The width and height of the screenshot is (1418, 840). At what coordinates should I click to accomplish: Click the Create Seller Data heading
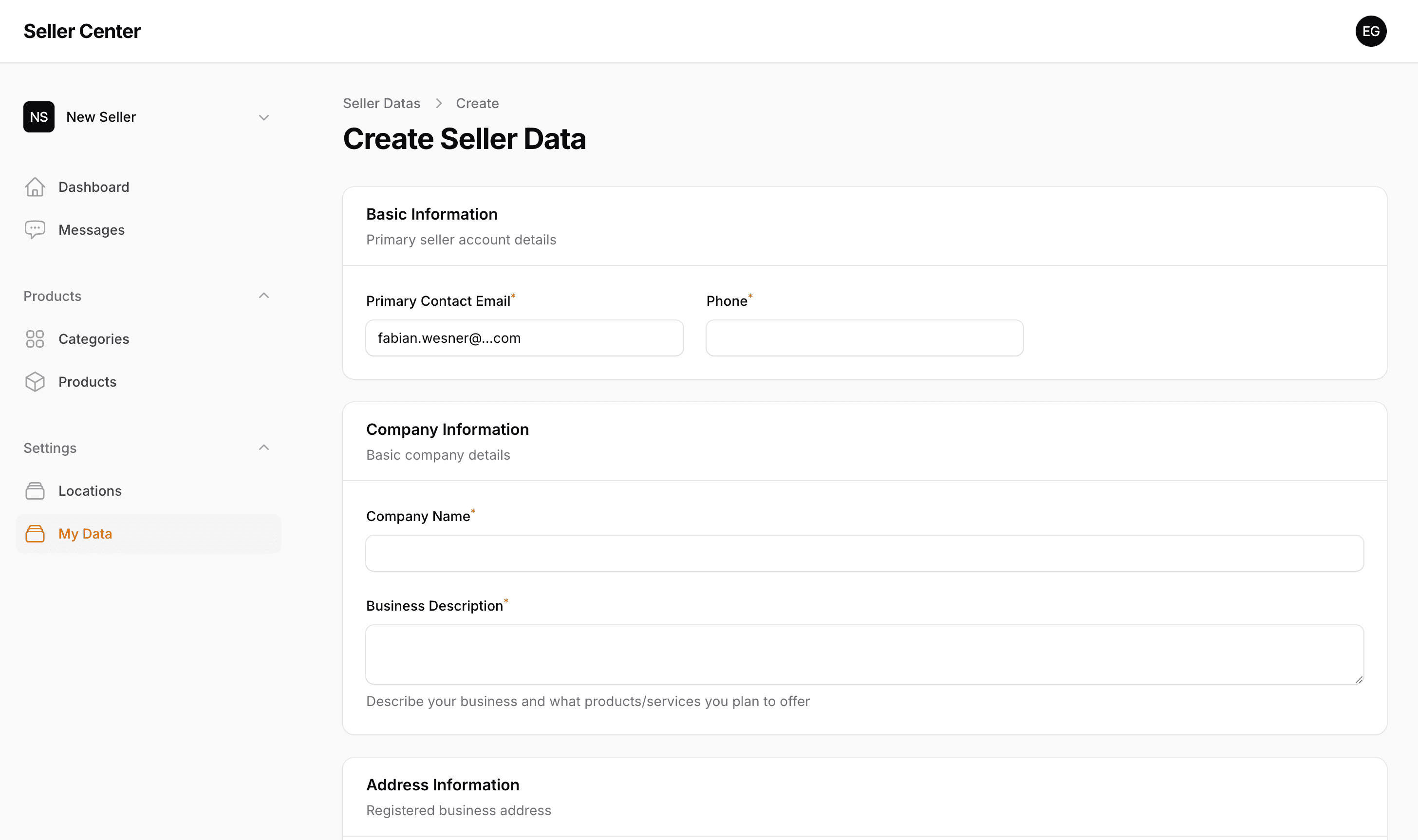[464, 139]
